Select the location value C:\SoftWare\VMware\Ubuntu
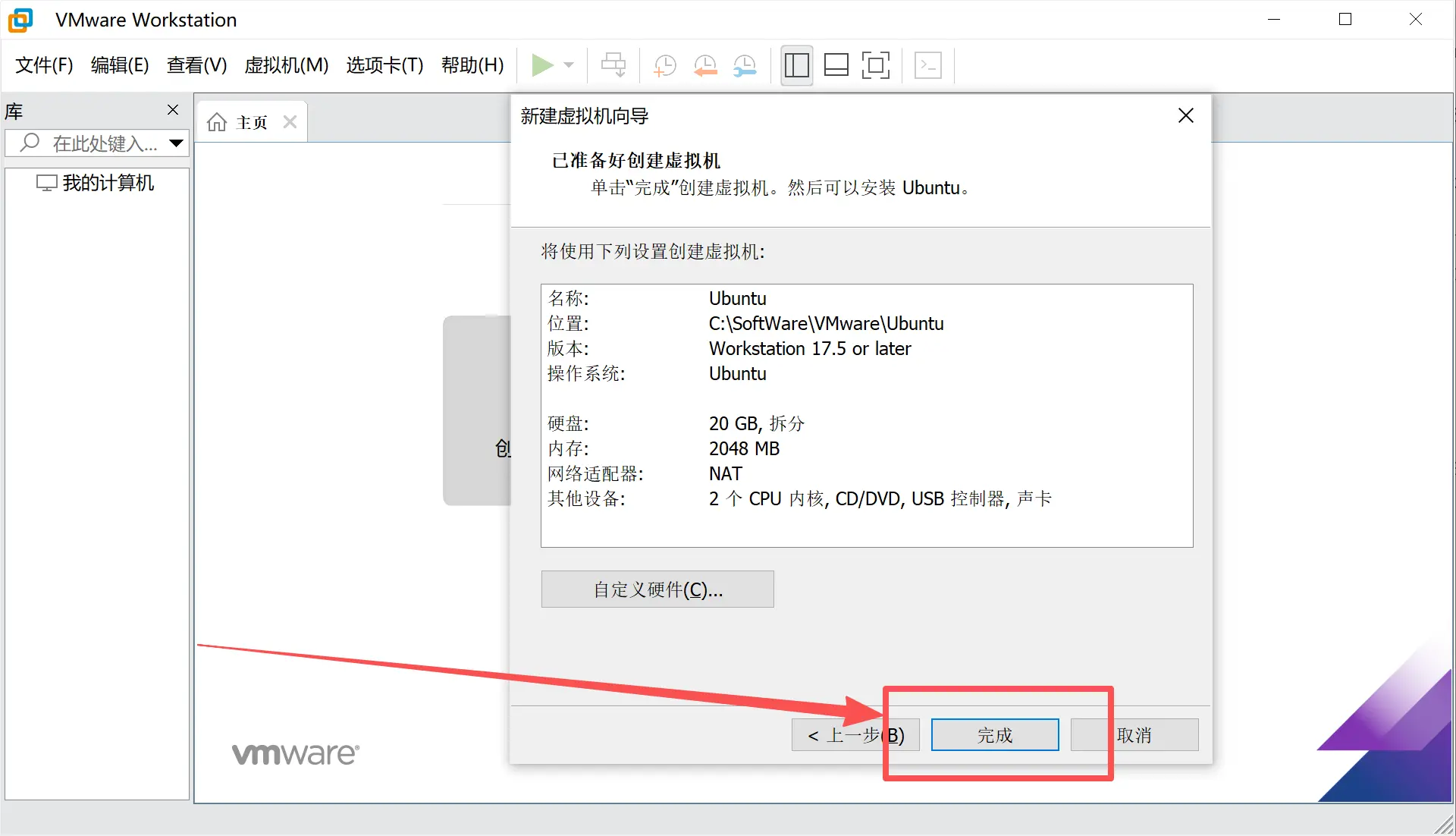The width and height of the screenshot is (1456, 836). point(827,324)
